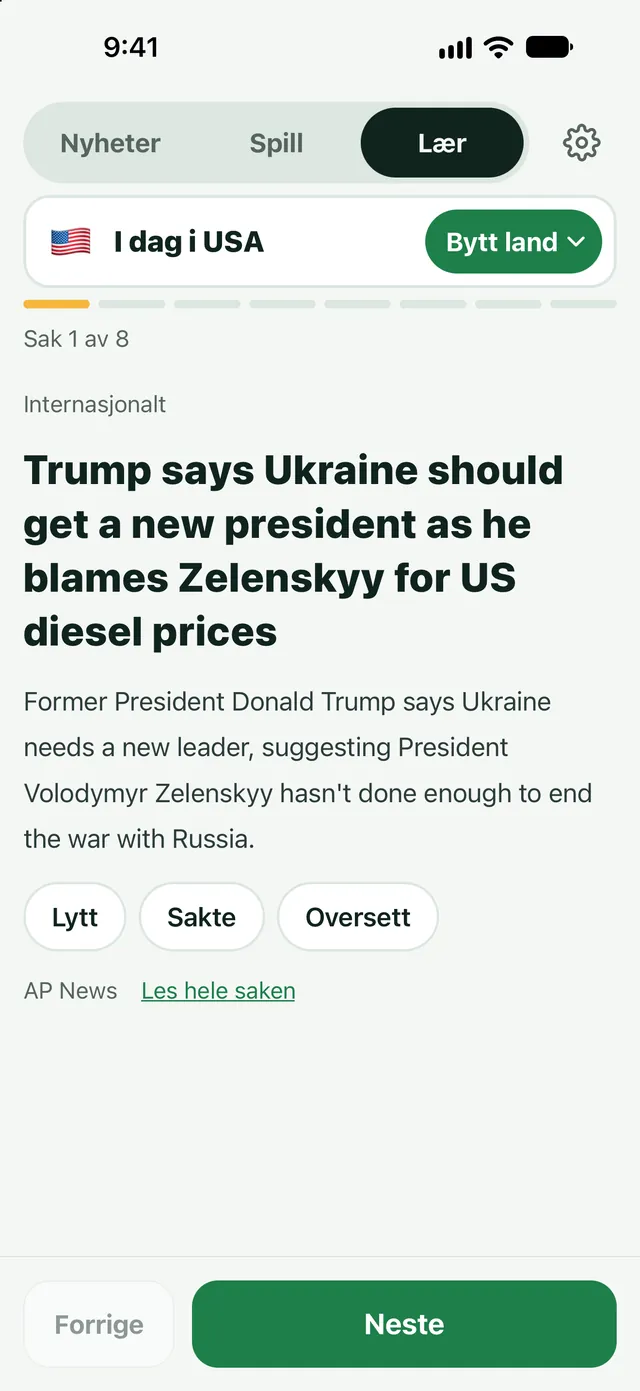Tap the I dag i USA label
The image size is (640, 1391).
(189, 242)
